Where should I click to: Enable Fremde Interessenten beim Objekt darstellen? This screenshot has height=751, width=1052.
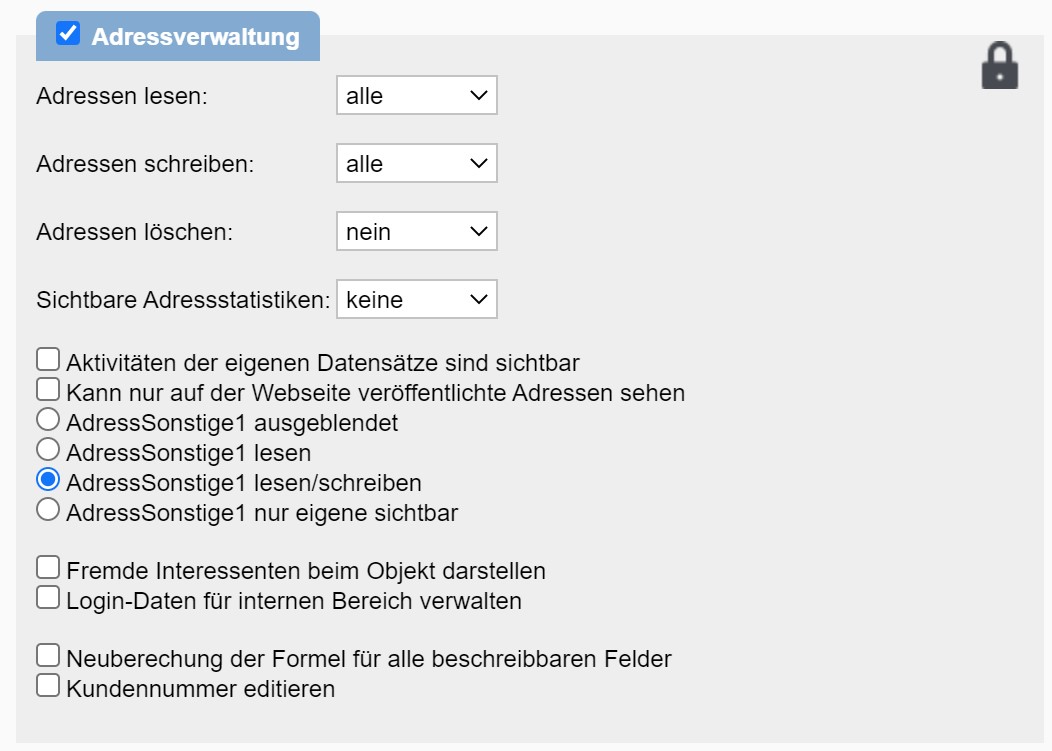(48, 568)
